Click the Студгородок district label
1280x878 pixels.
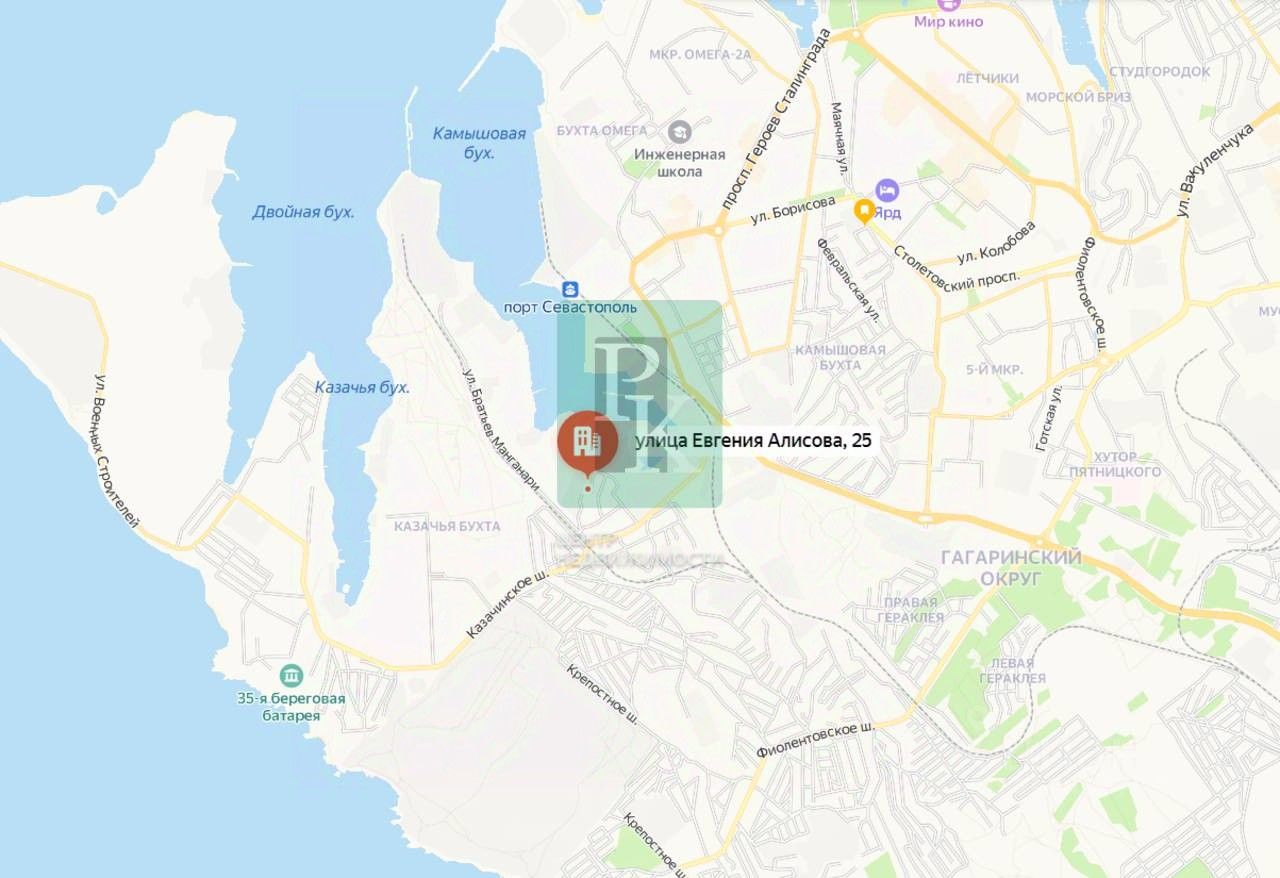click(x=1160, y=71)
